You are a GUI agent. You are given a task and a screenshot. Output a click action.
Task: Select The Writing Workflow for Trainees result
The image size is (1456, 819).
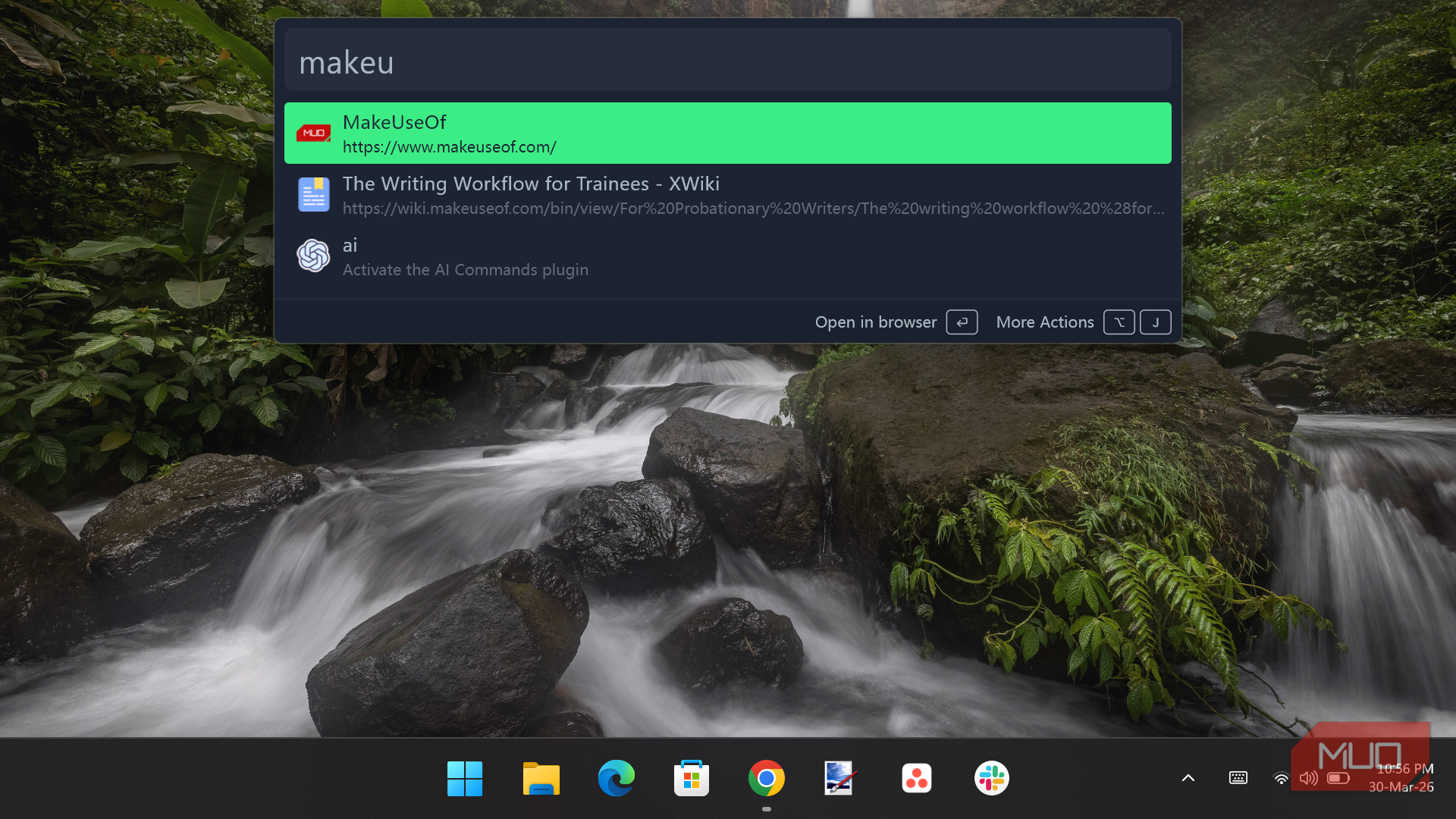[727, 195]
